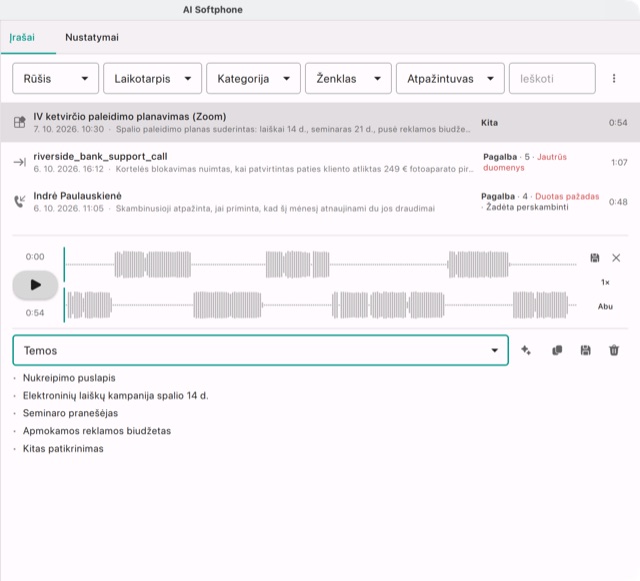
Task: Save the topics notes
Action: [x=585, y=350]
